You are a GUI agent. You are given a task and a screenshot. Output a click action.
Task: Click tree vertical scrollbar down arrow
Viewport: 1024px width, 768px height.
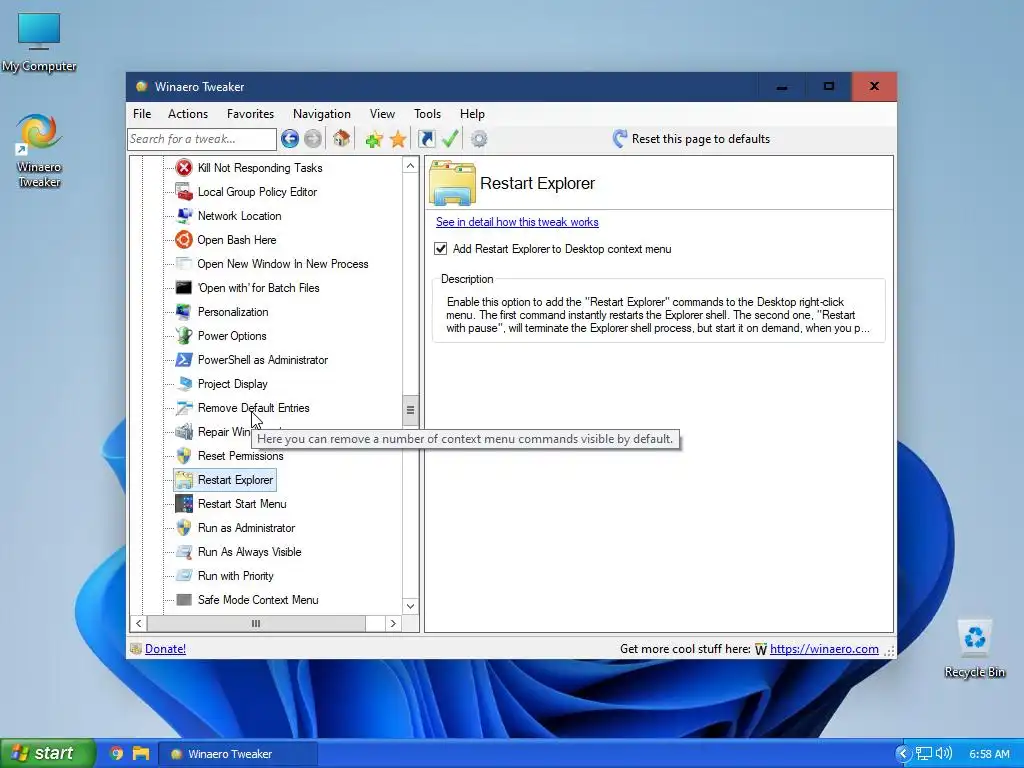(410, 606)
